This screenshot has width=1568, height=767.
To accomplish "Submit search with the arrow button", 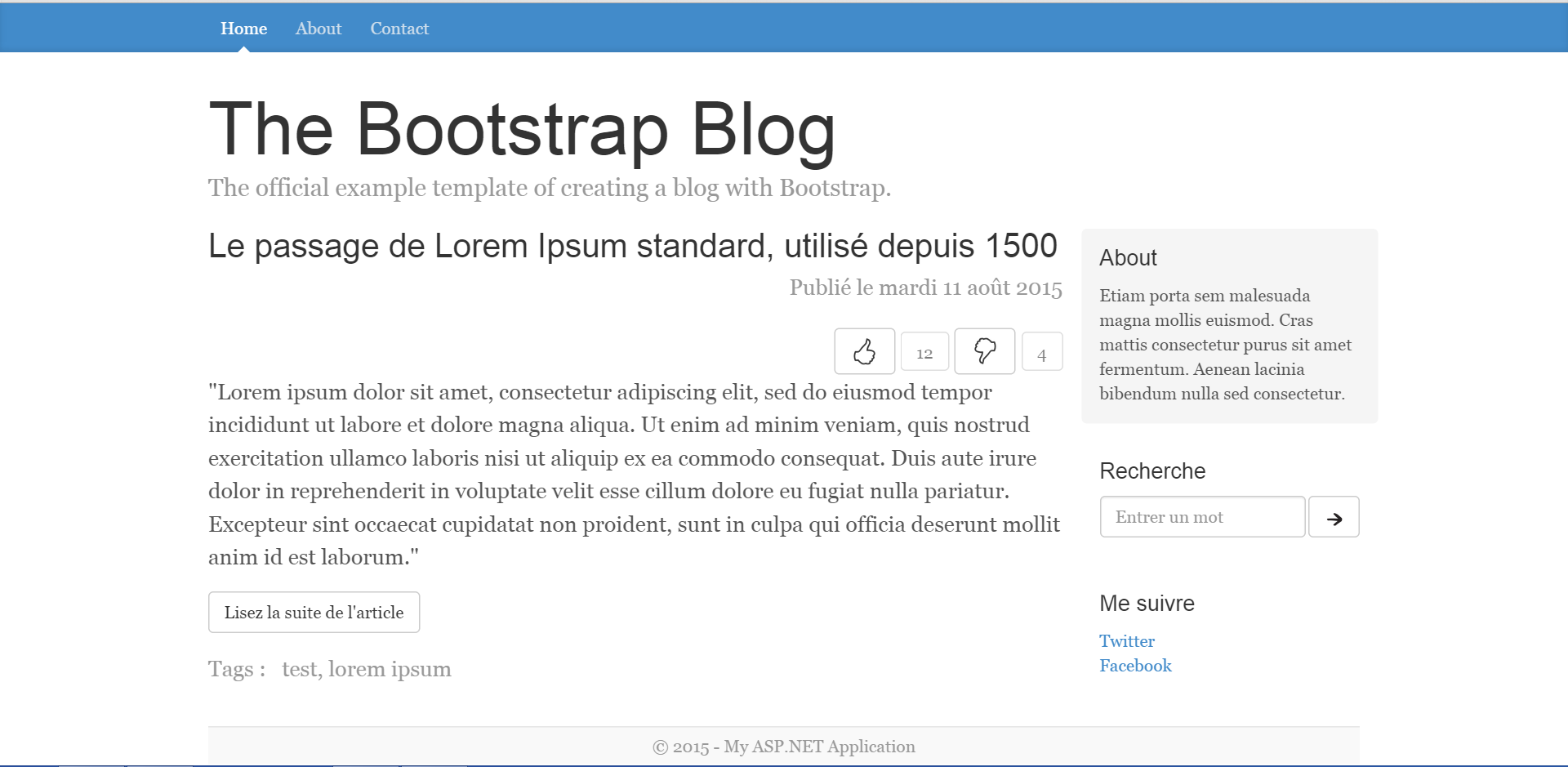I will pyautogui.click(x=1334, y=517).
